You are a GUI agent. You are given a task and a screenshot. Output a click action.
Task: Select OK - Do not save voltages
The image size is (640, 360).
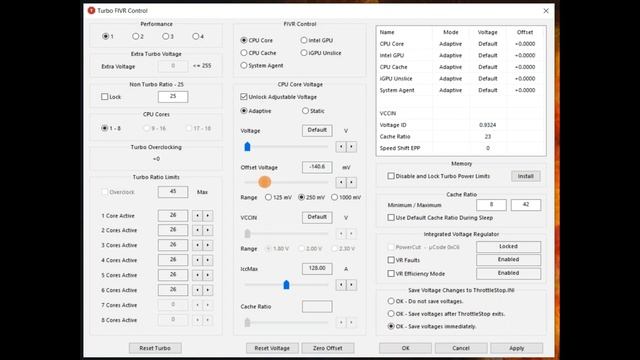(x=391, y=301)
